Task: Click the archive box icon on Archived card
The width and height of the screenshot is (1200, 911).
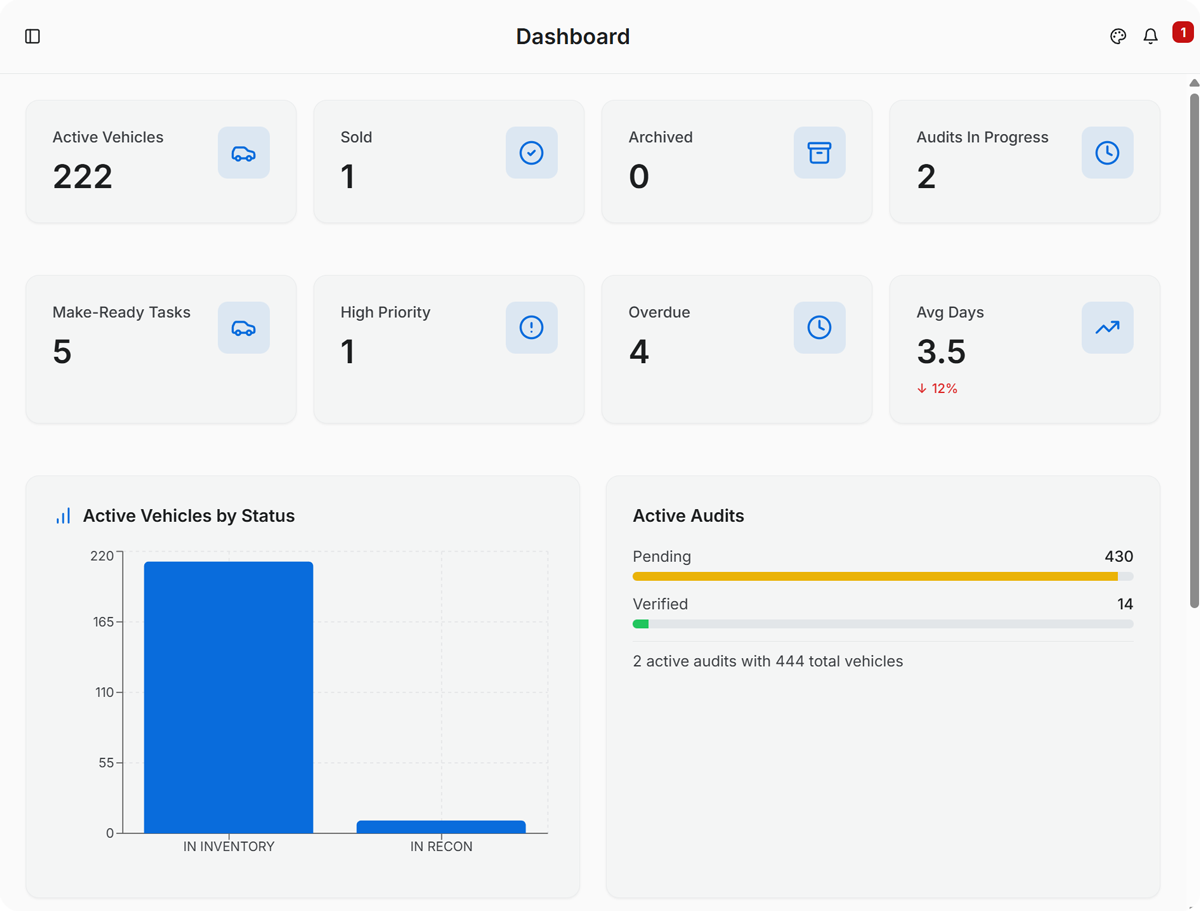Action: click(x=819, y=152)
